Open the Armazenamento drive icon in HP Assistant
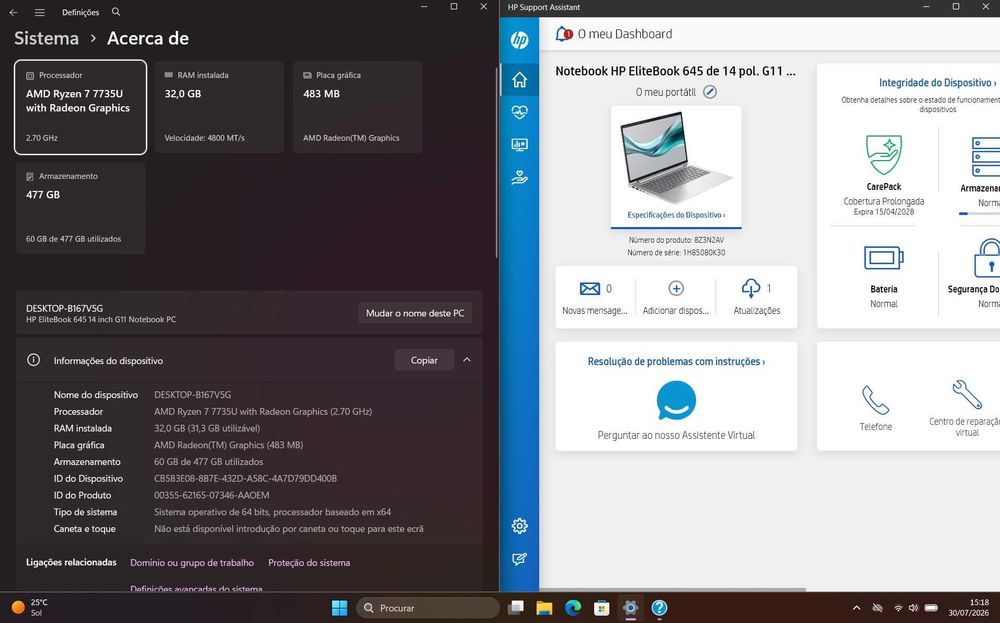Screen dimensions: 1000x623 (x=985, y=156)
